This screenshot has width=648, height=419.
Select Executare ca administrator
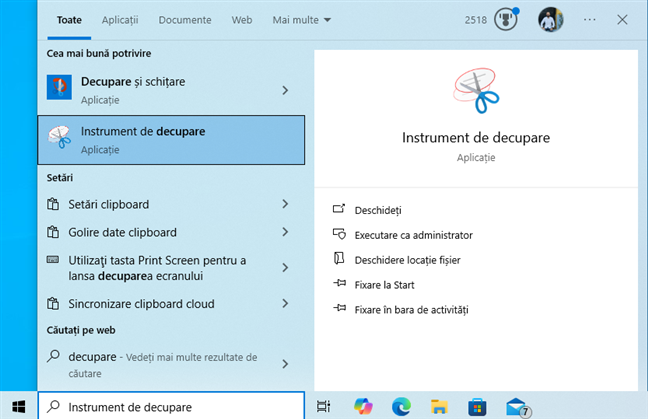point(413,235)
